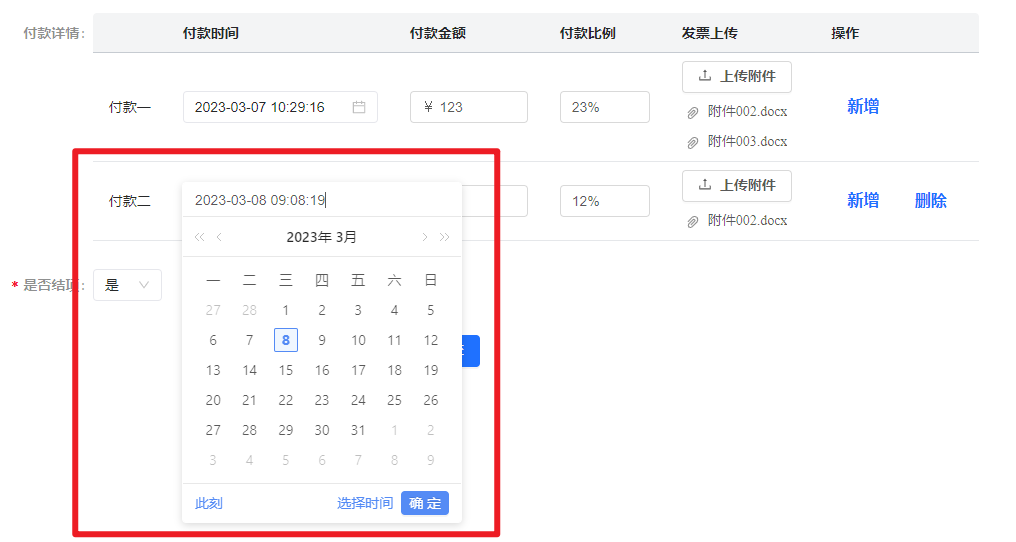
Task: Open month picker via 3月 header
Action: point(346,237)
